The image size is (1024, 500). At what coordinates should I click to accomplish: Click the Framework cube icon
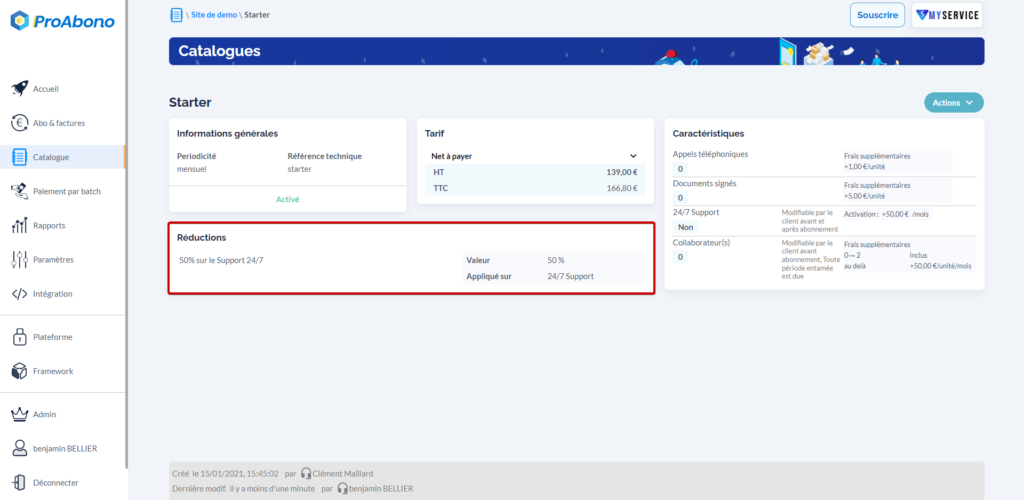pos(20,371)
